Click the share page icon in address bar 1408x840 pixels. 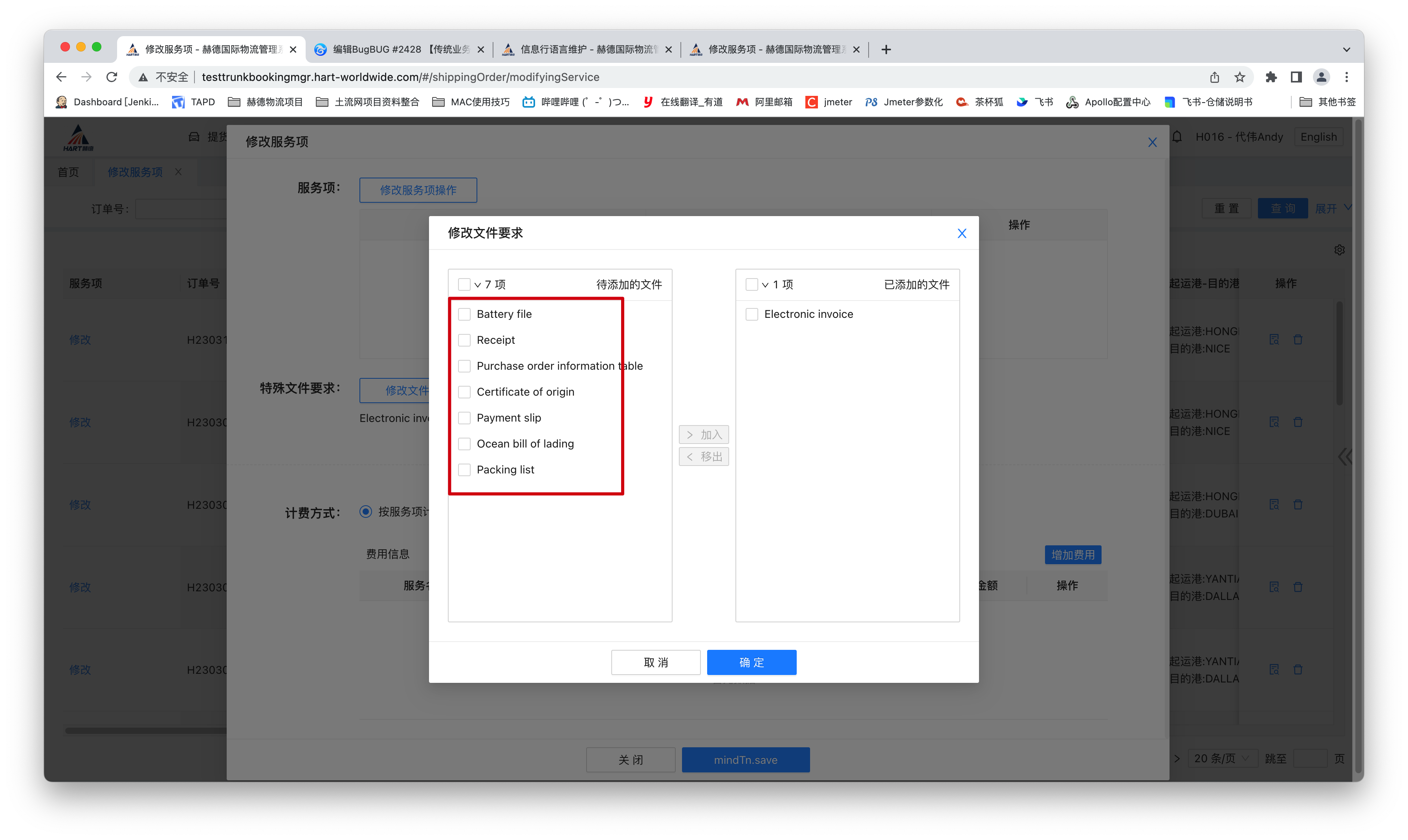pos(1214,77)
